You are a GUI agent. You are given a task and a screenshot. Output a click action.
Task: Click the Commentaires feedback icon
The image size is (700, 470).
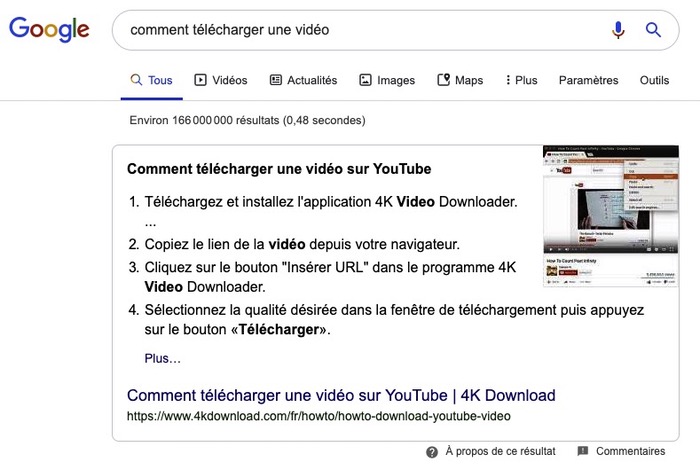[583, 451]
